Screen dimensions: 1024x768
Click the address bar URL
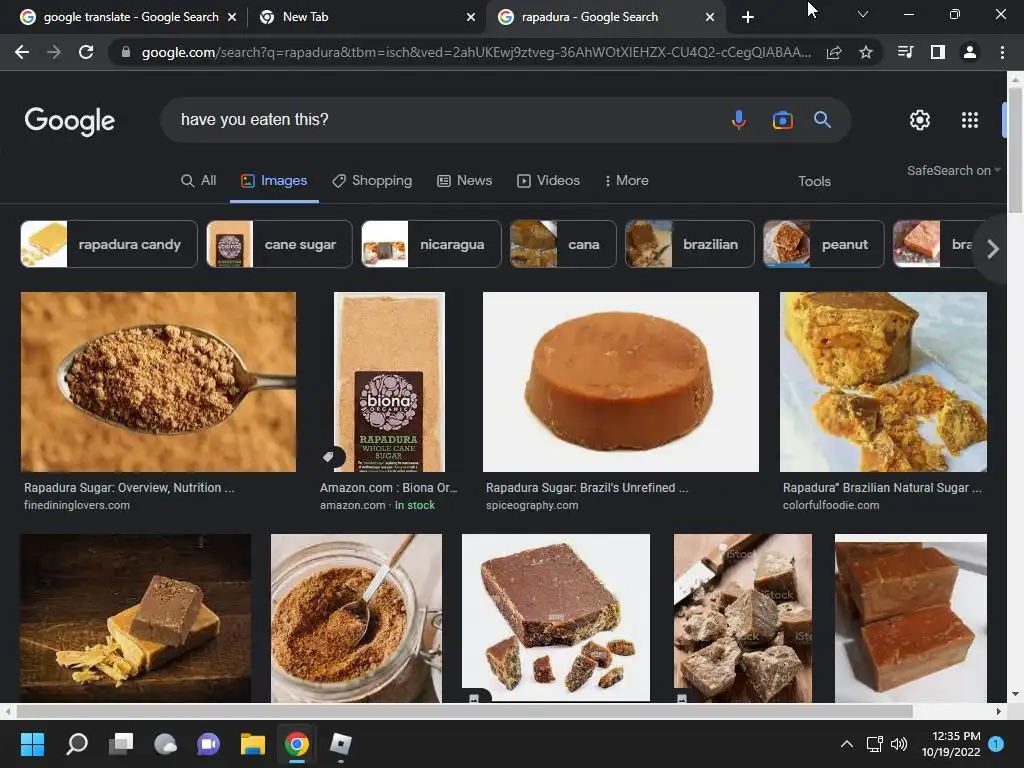(476, 52)
